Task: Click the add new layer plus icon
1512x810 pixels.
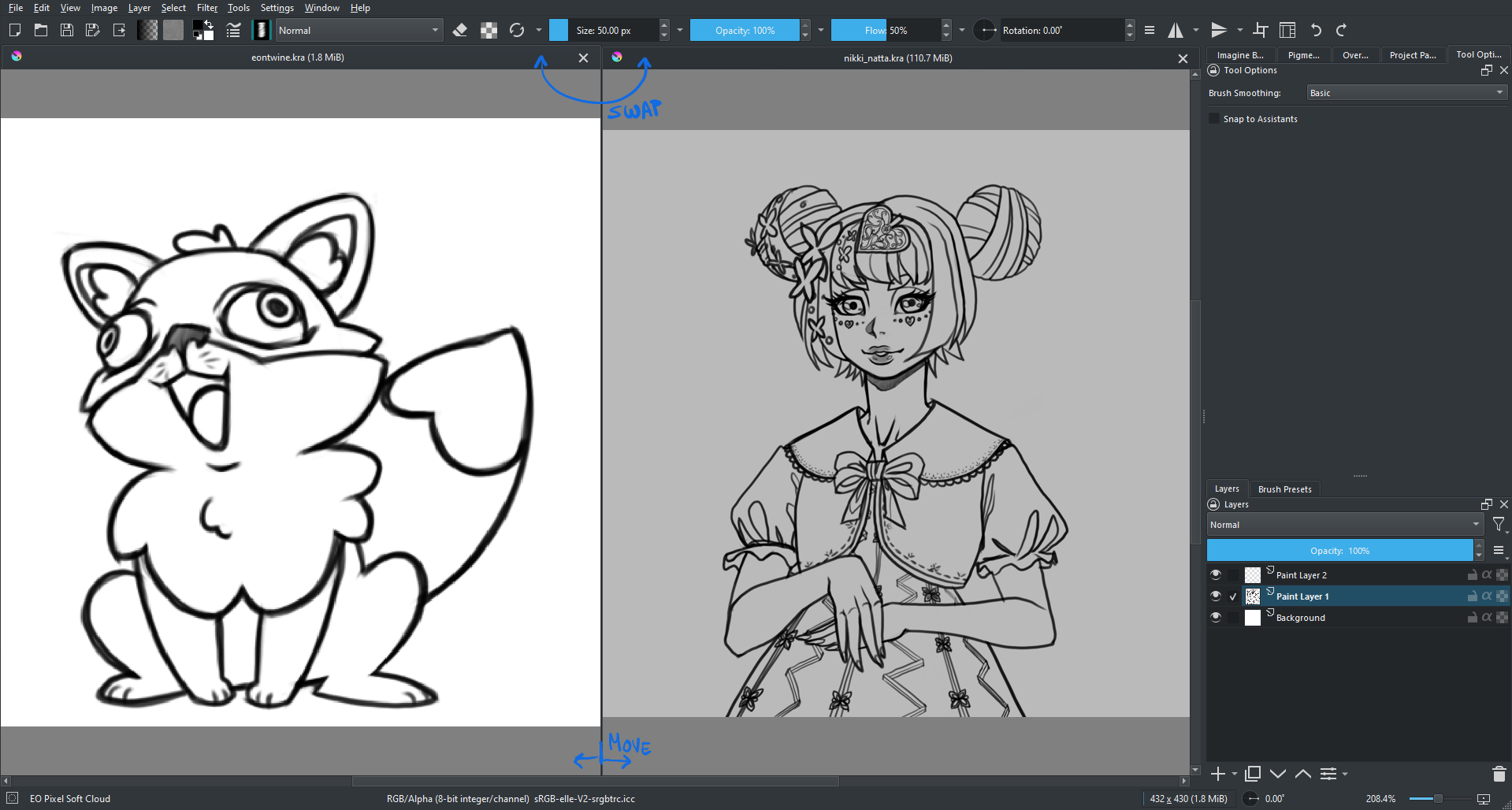Action: coord(1218,774)
